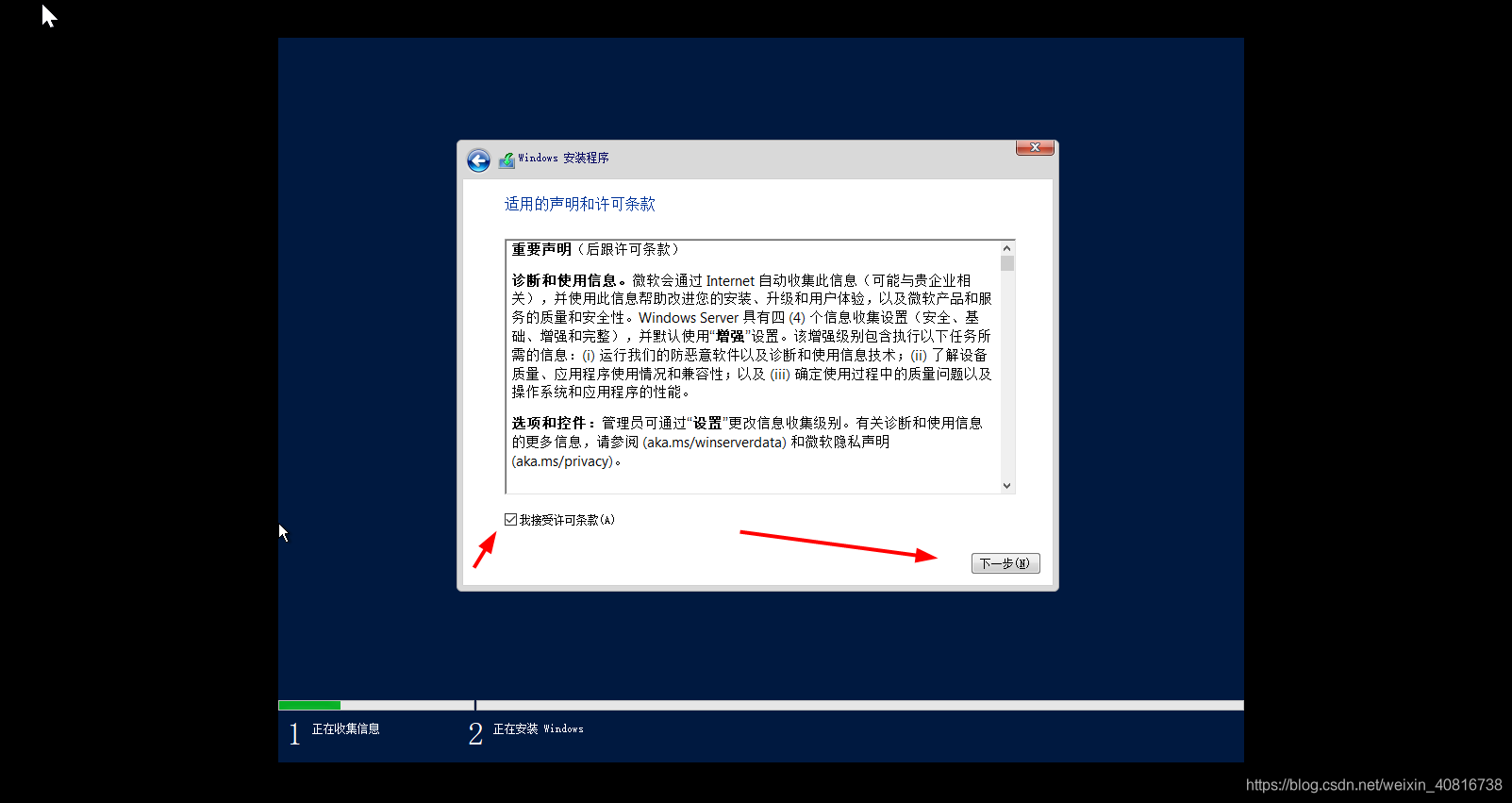Viewport: 1512px width, 803px height.
Task: Click the (aka.ms/privacy) text
Action: 563,461
